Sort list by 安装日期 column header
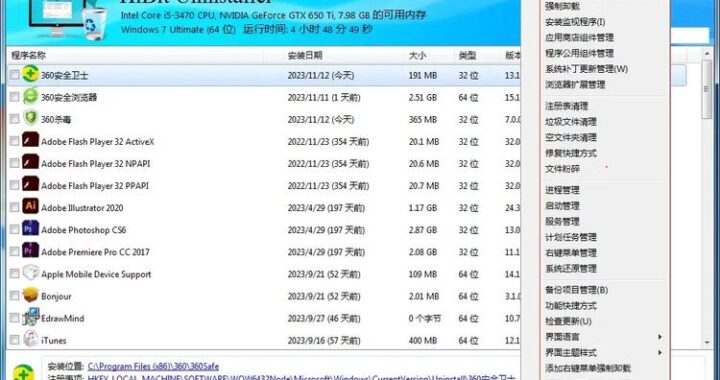Screen dimensions: 720x380 point(305,56)
